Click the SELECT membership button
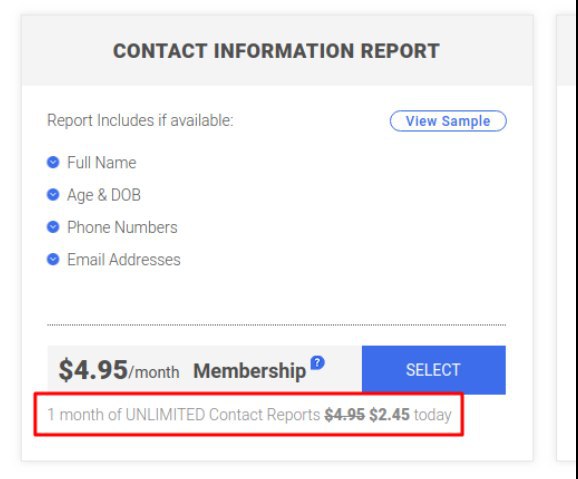The image size is (578, 479). coord(434,370)
